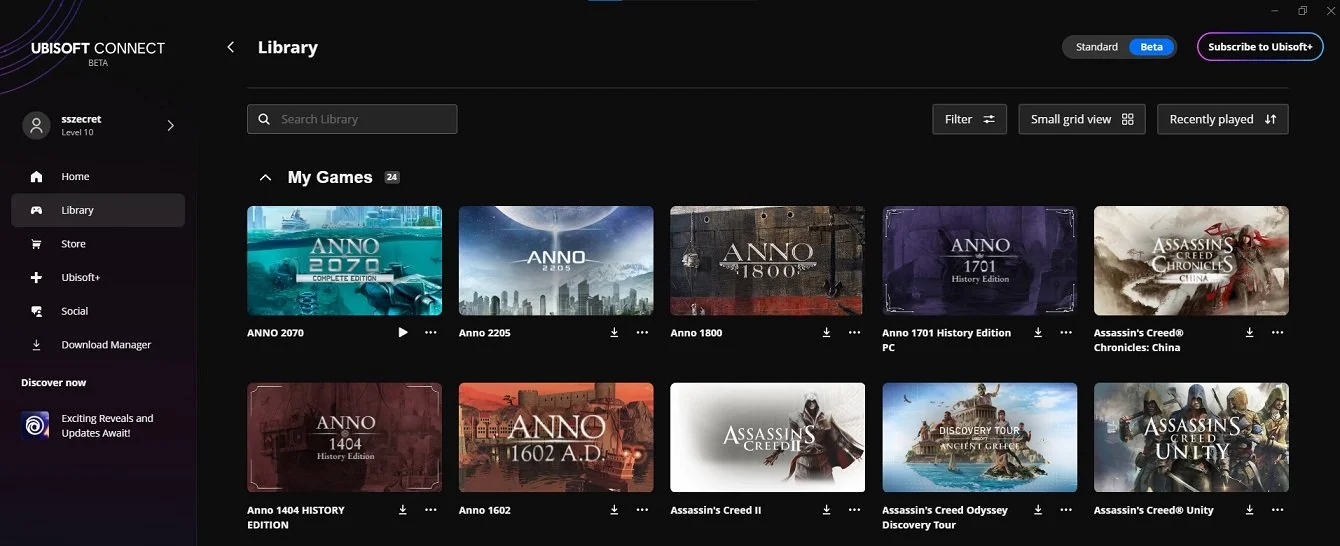Click the Ubisoft Connect logo
Viewport: 1340px width, 546px height.
point(97,52)
